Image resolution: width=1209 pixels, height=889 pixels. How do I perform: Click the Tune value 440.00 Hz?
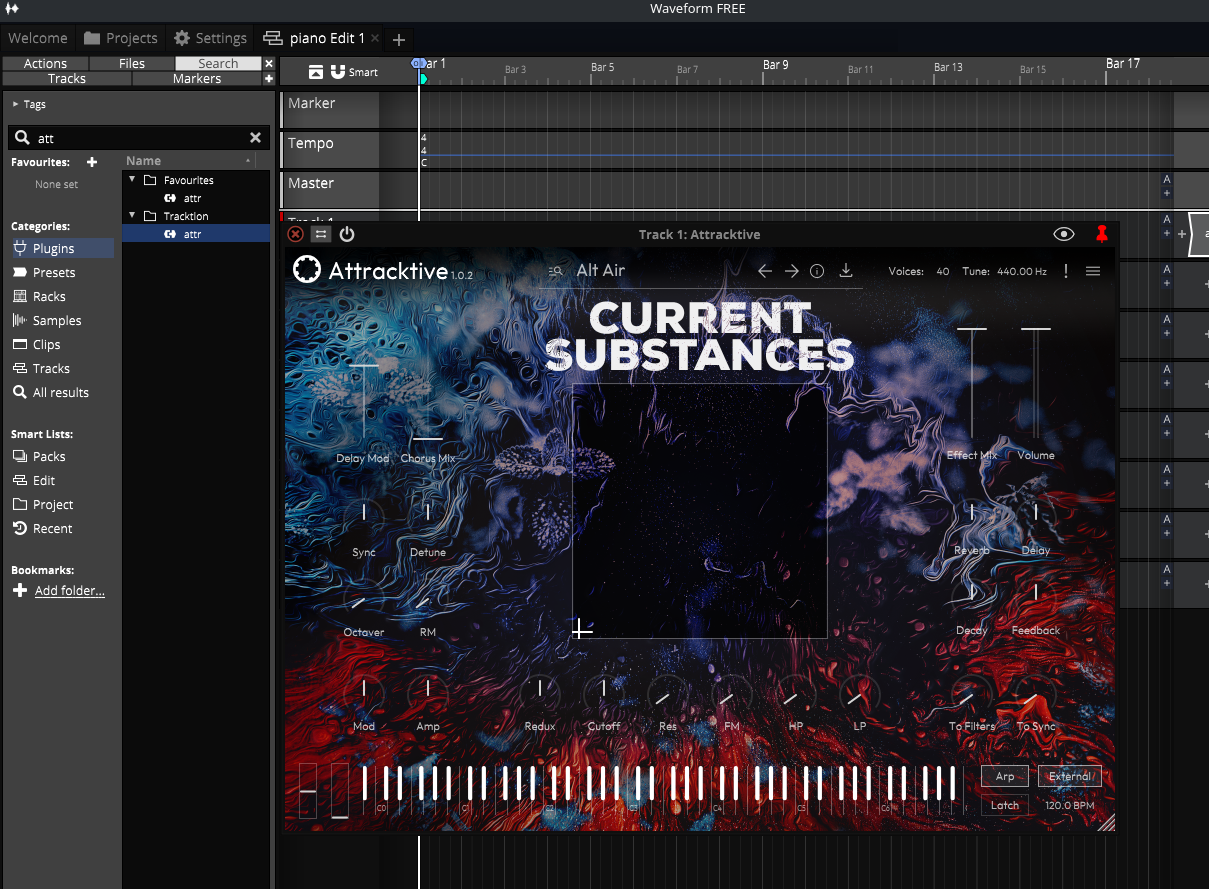1022,271
